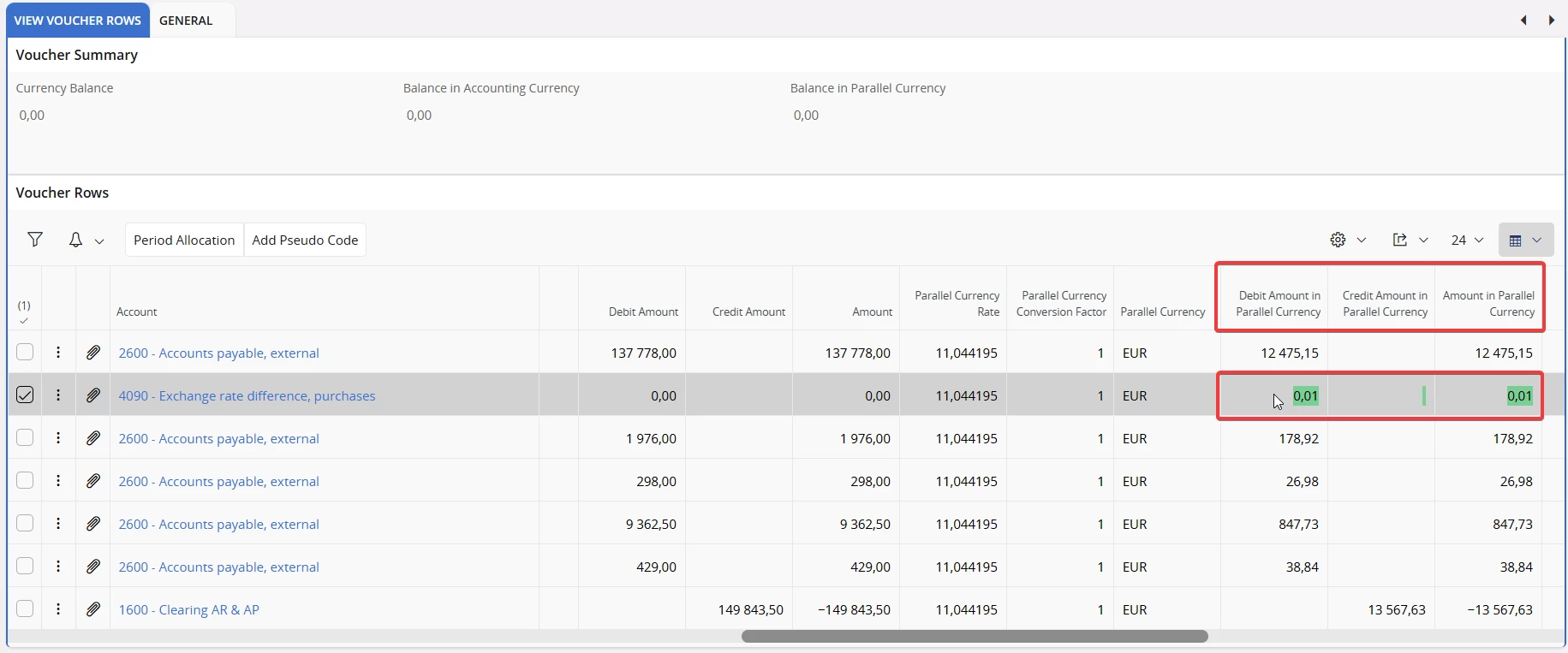Click the Add Pseudo Code button

[305, 240]
